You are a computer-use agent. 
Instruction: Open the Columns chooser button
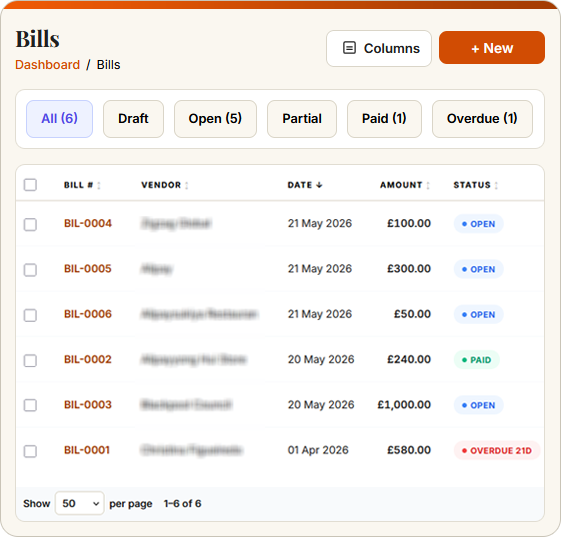coord(379,48)
